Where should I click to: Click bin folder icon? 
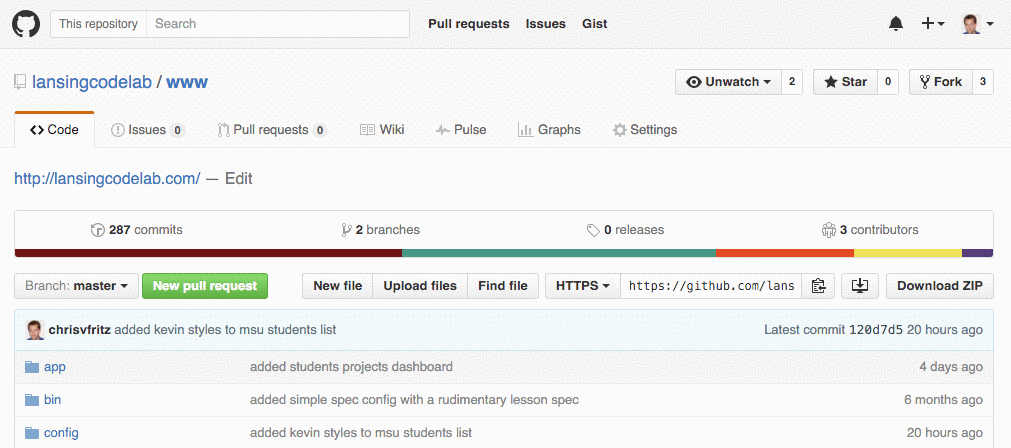(32, 400)
